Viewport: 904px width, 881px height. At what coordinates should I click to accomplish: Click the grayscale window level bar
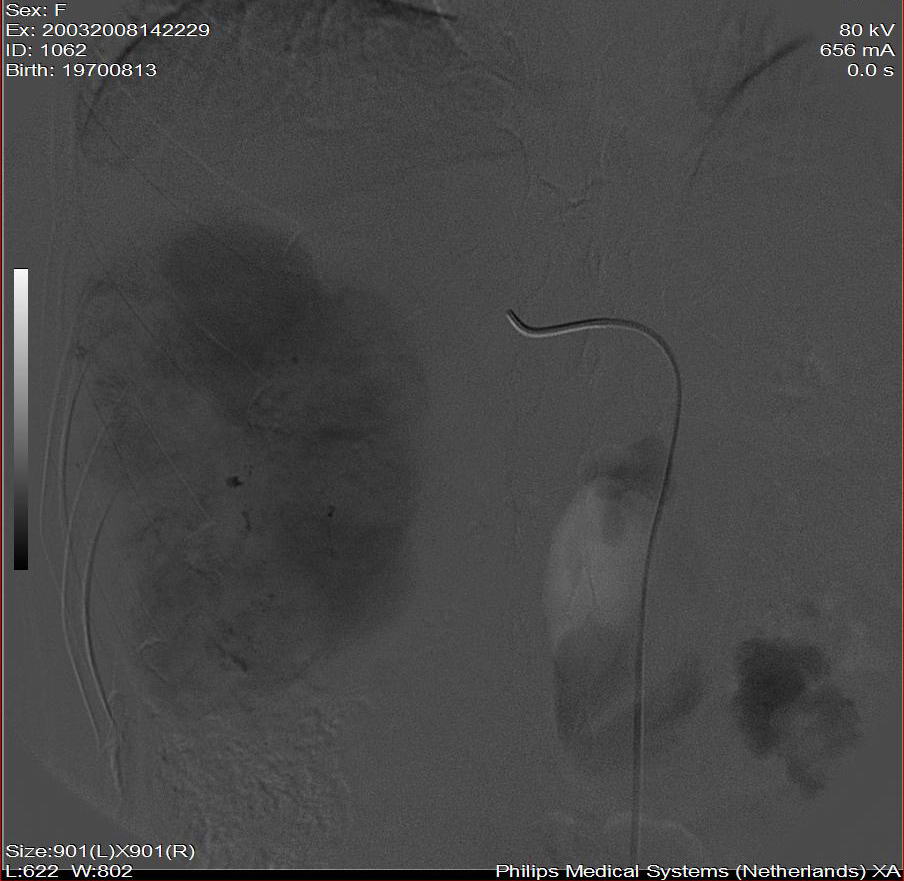tap(21, 419)
